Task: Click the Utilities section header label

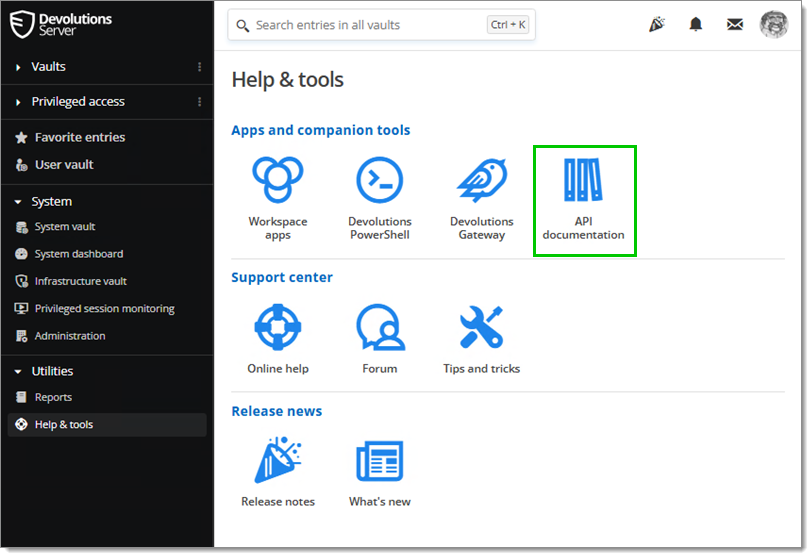Action: pos(52,371)
